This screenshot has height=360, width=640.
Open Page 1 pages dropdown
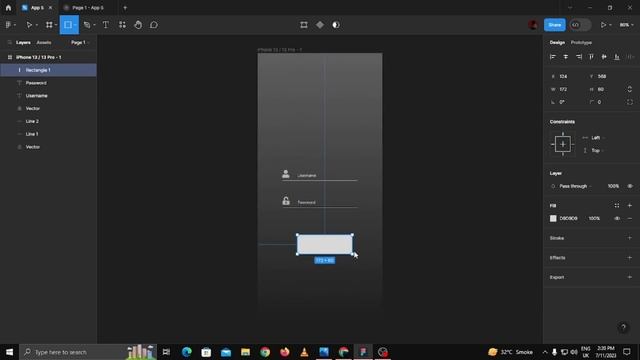[x=80, y=42]
